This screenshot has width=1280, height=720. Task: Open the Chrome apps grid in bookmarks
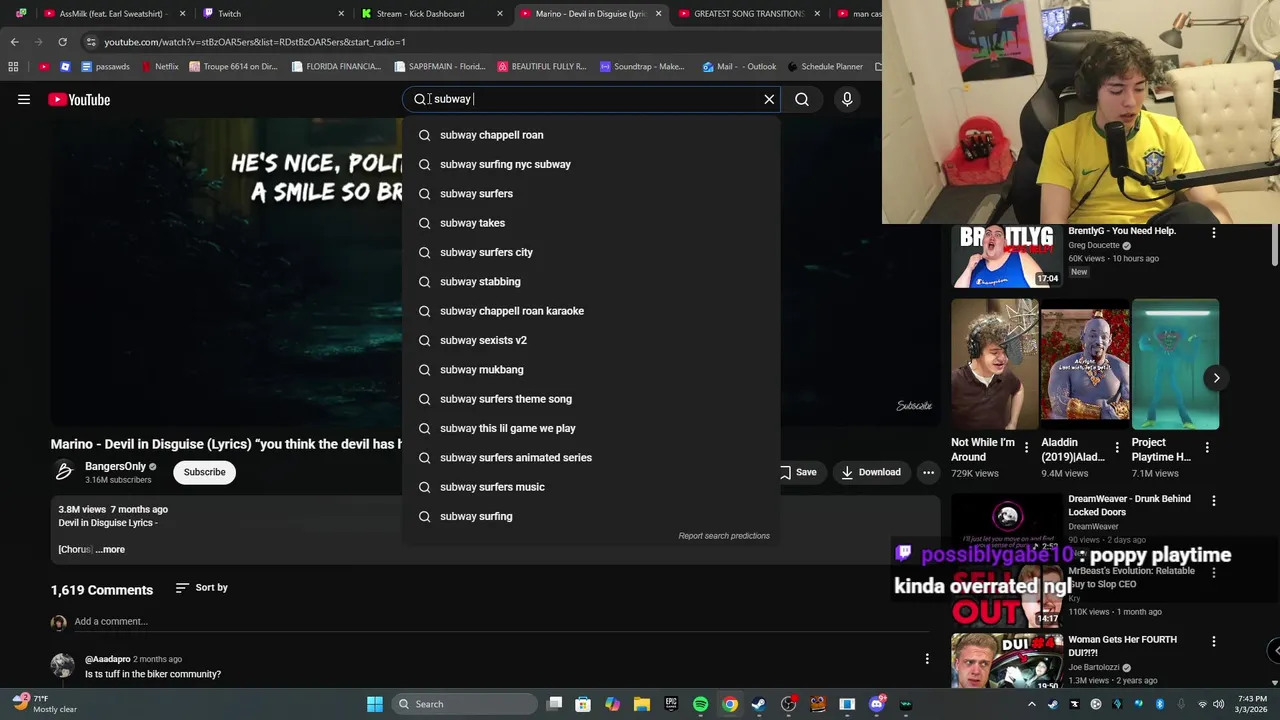pyautogui.click(x=13, y=67)
